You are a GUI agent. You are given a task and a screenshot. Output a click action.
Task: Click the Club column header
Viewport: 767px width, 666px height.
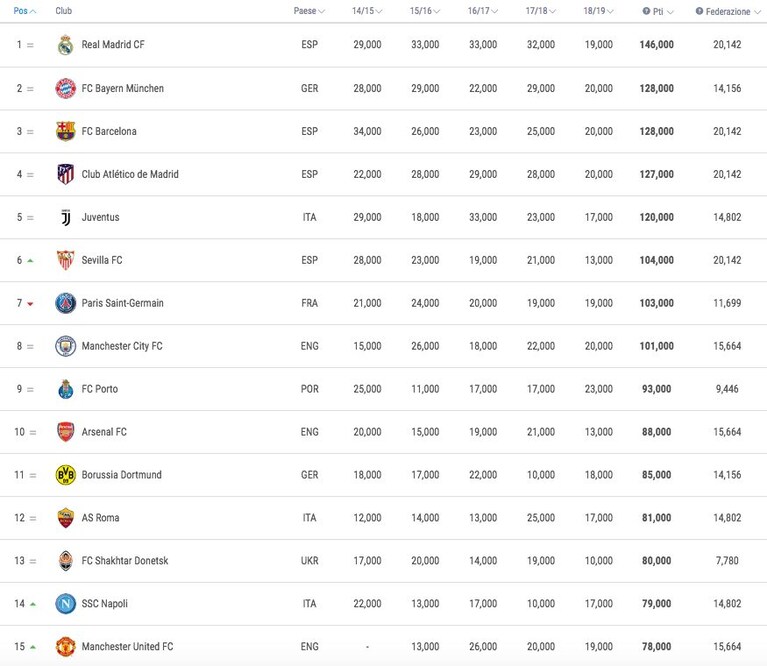tap(64, 11)
